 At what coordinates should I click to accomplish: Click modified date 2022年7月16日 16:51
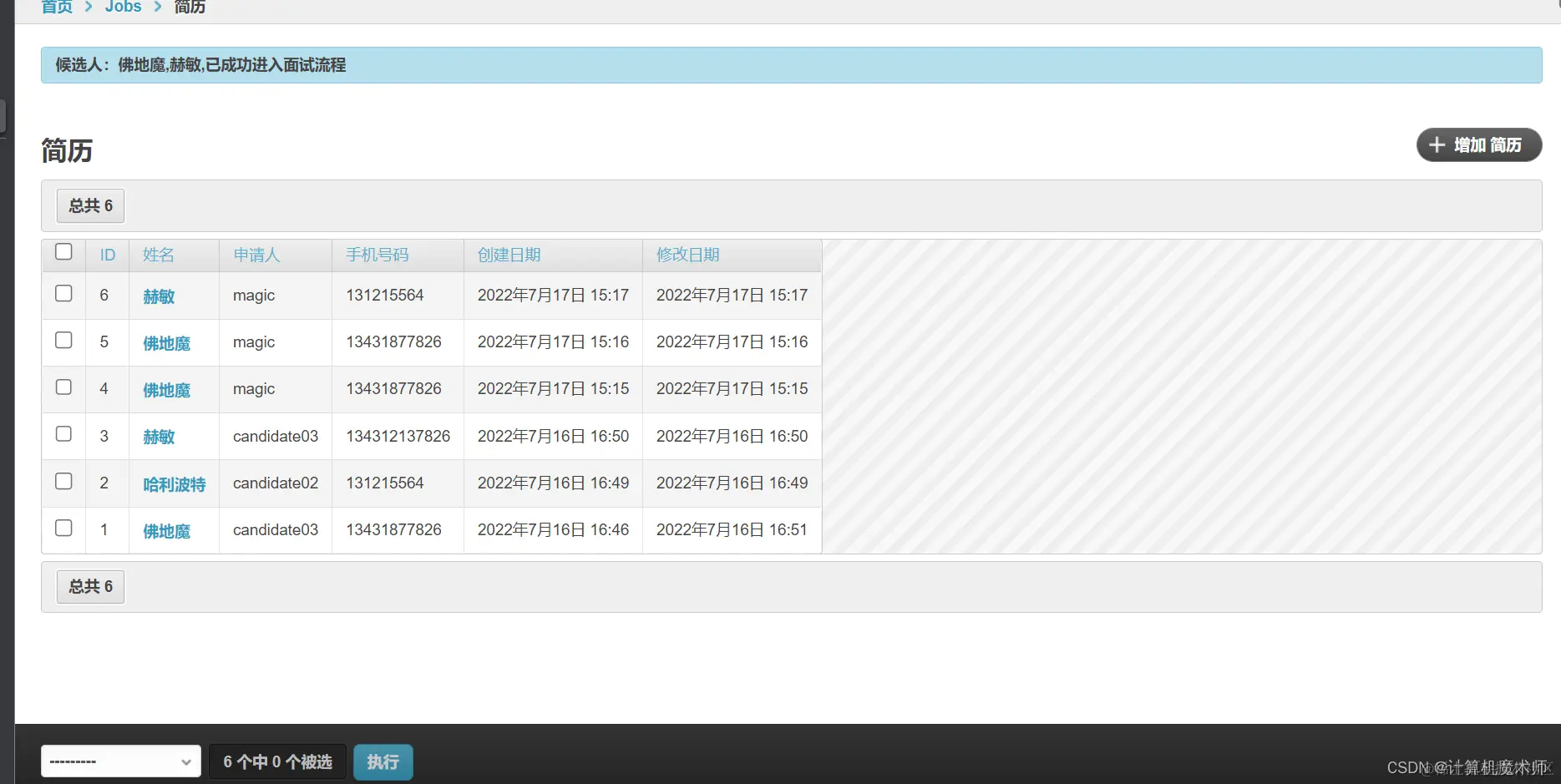click(x=732, y=529)
